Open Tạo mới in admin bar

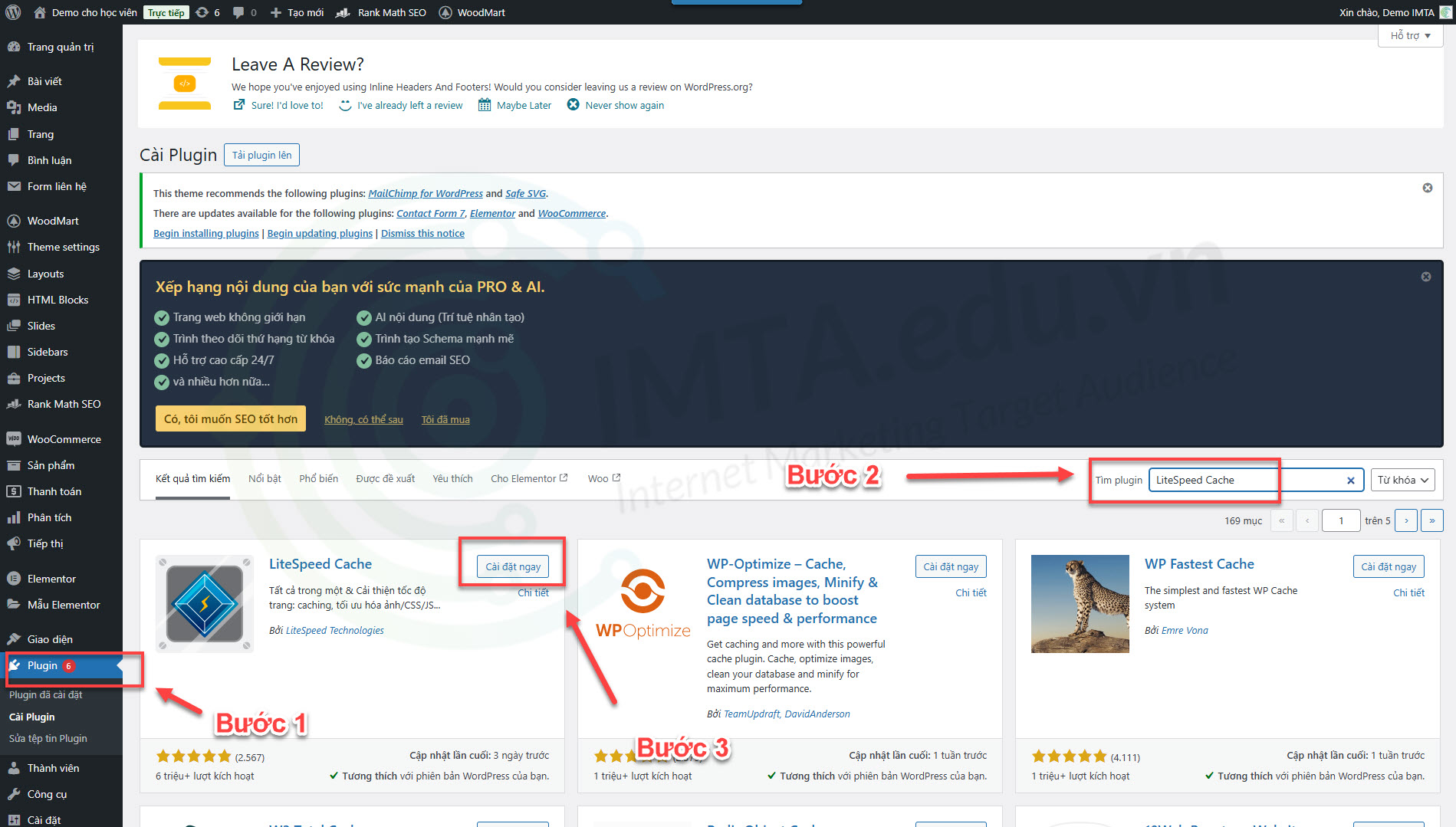pos(297,12)
